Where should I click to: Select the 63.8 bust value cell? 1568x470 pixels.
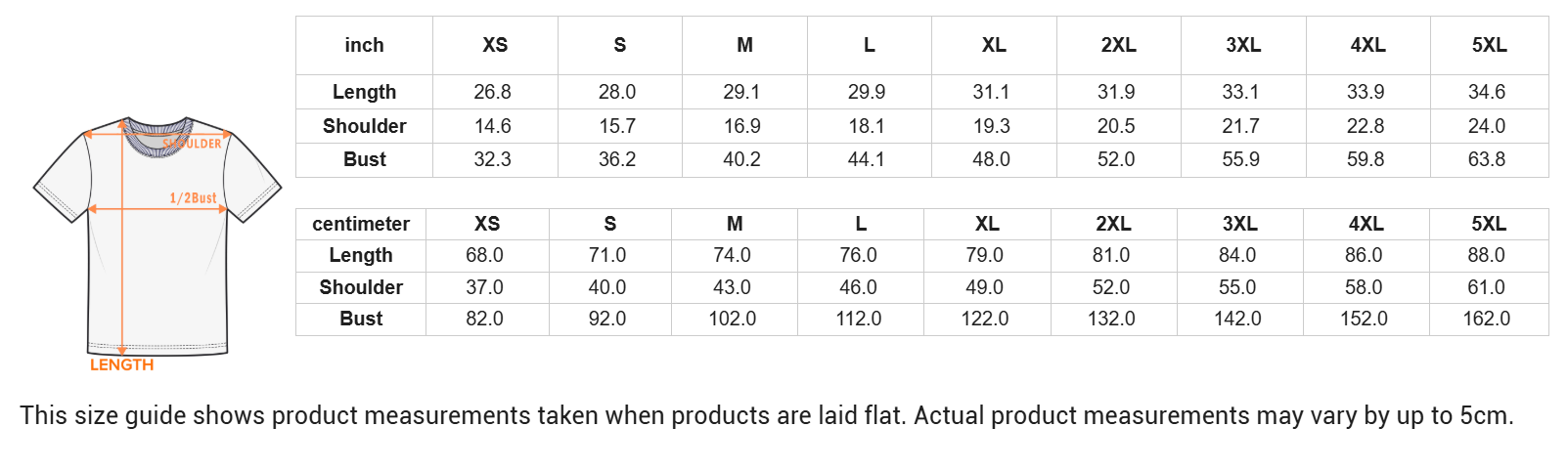(1487, 159)
